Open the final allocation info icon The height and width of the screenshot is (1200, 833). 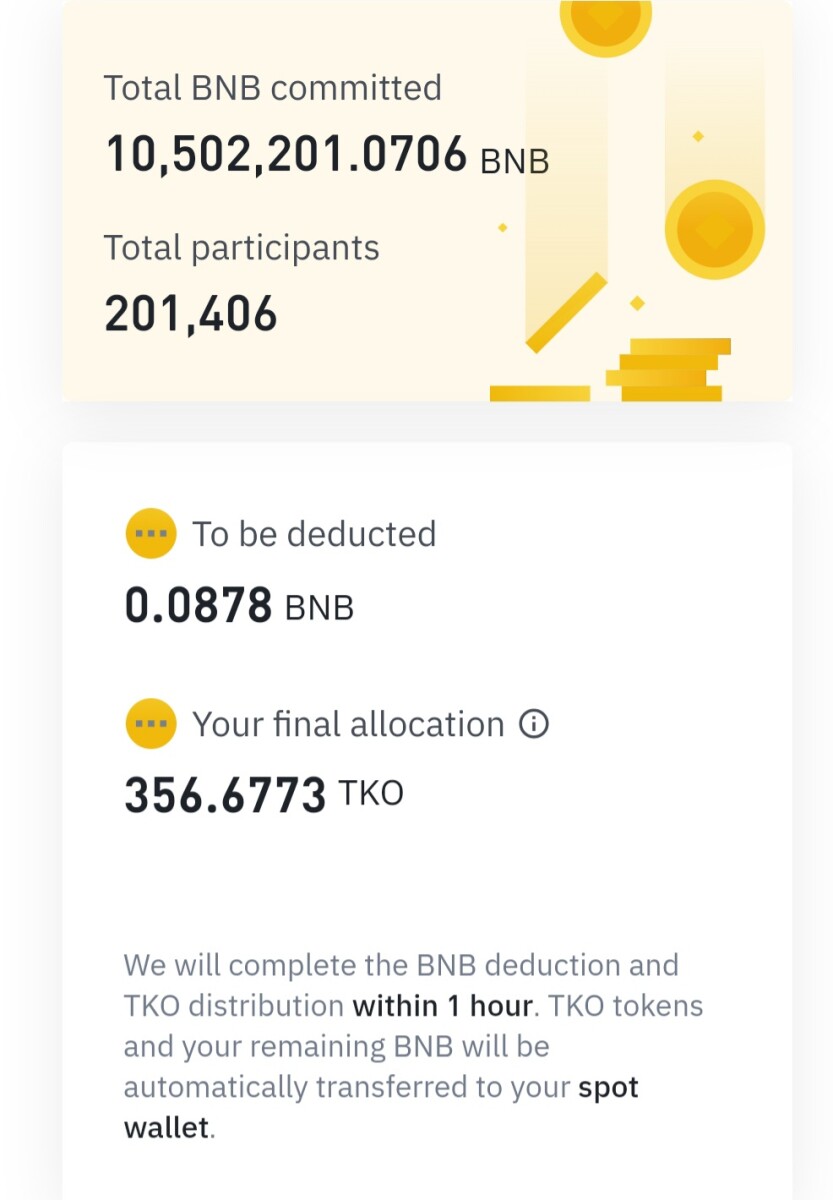click(x=534, y=724)
